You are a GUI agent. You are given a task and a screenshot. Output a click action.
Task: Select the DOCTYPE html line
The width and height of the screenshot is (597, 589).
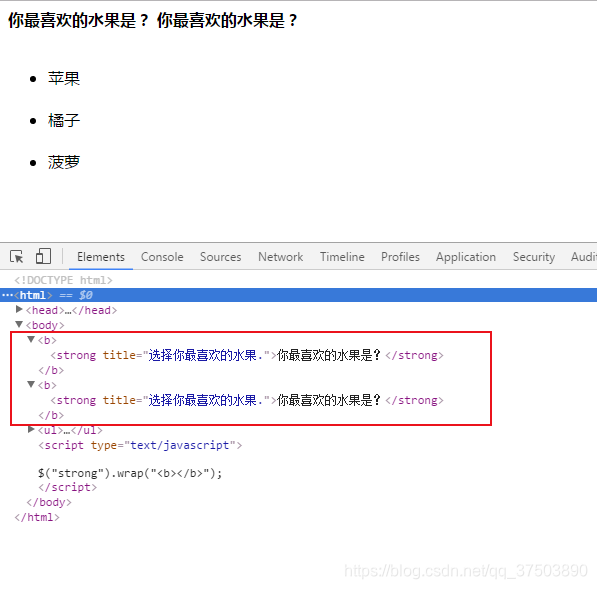[x=63, y=280]
